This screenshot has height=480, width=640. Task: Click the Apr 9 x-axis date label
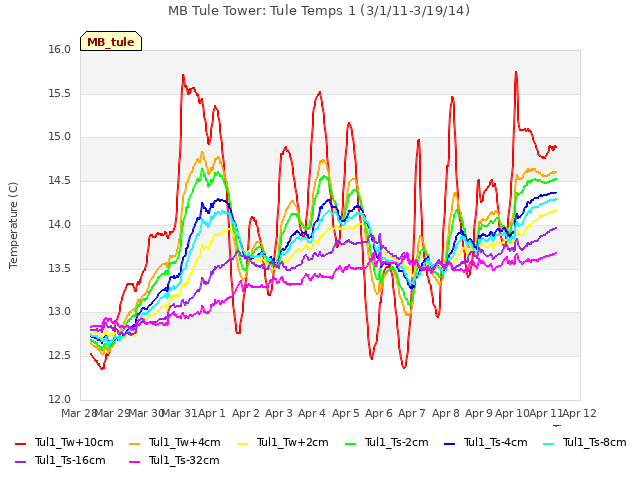pos(479,413)
